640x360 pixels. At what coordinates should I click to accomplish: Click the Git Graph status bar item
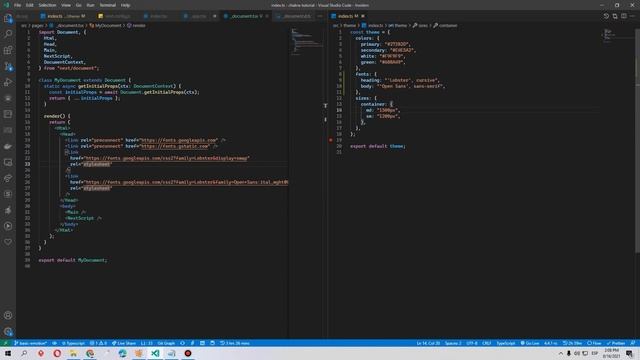pos(166,343)
